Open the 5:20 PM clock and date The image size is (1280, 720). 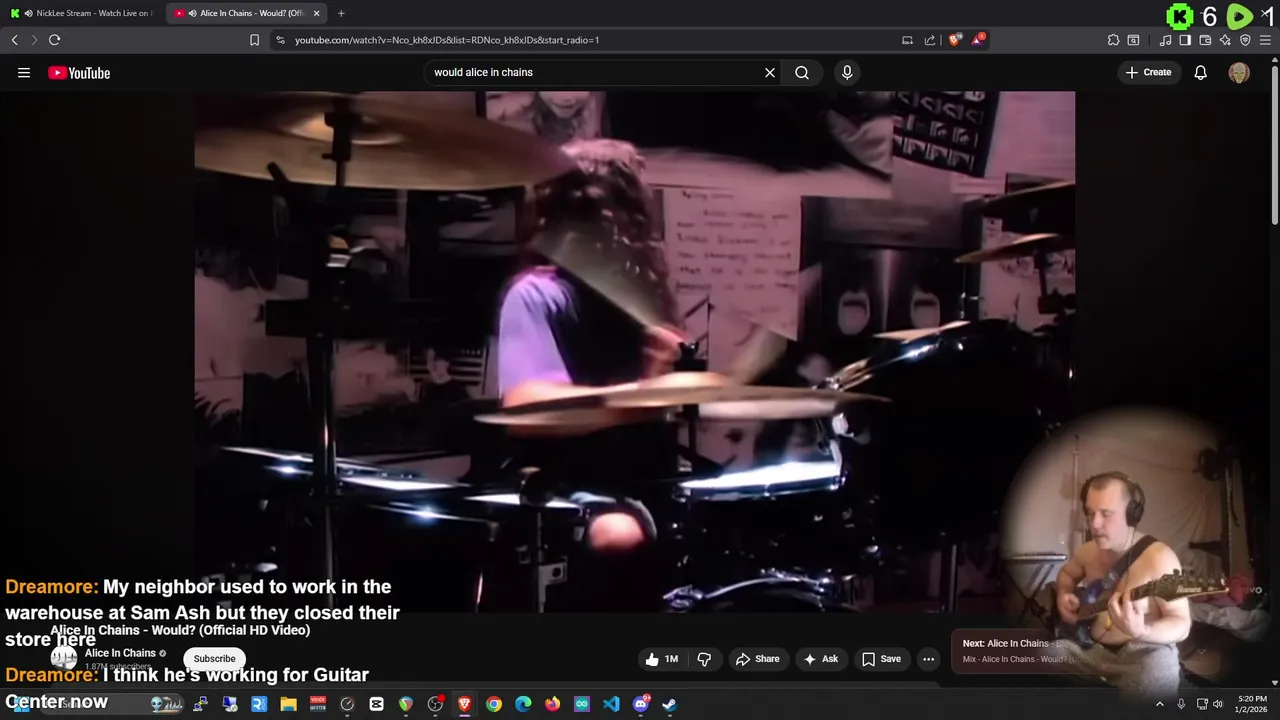click(1252, 704)
